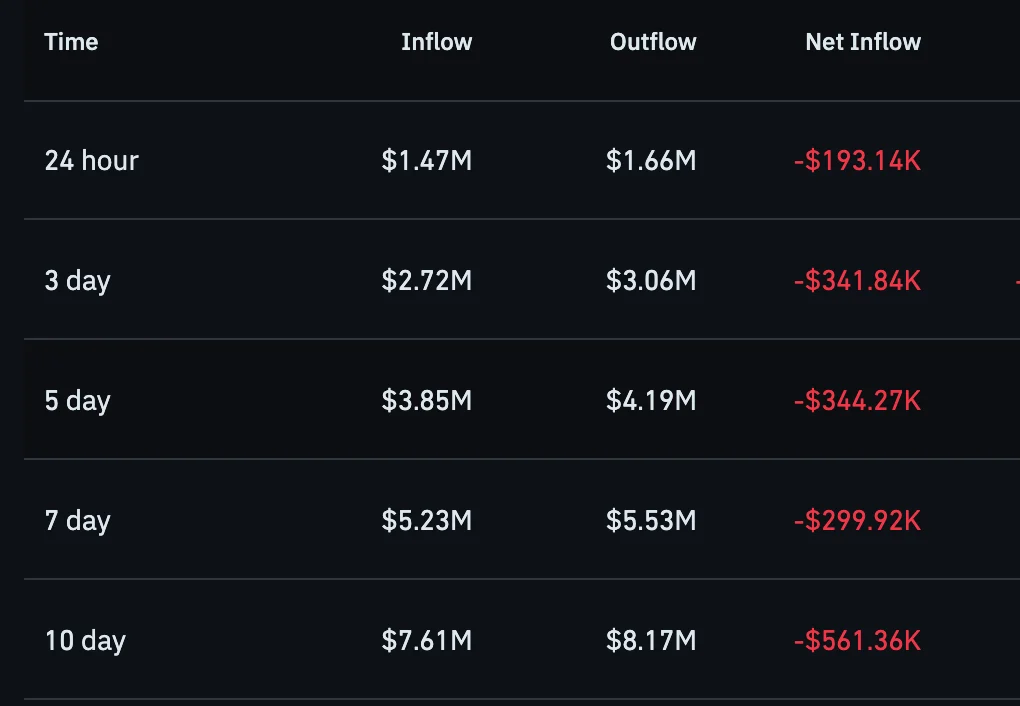
Task: Click the $1.66M outflow value
Action: [x=651, y=161]
